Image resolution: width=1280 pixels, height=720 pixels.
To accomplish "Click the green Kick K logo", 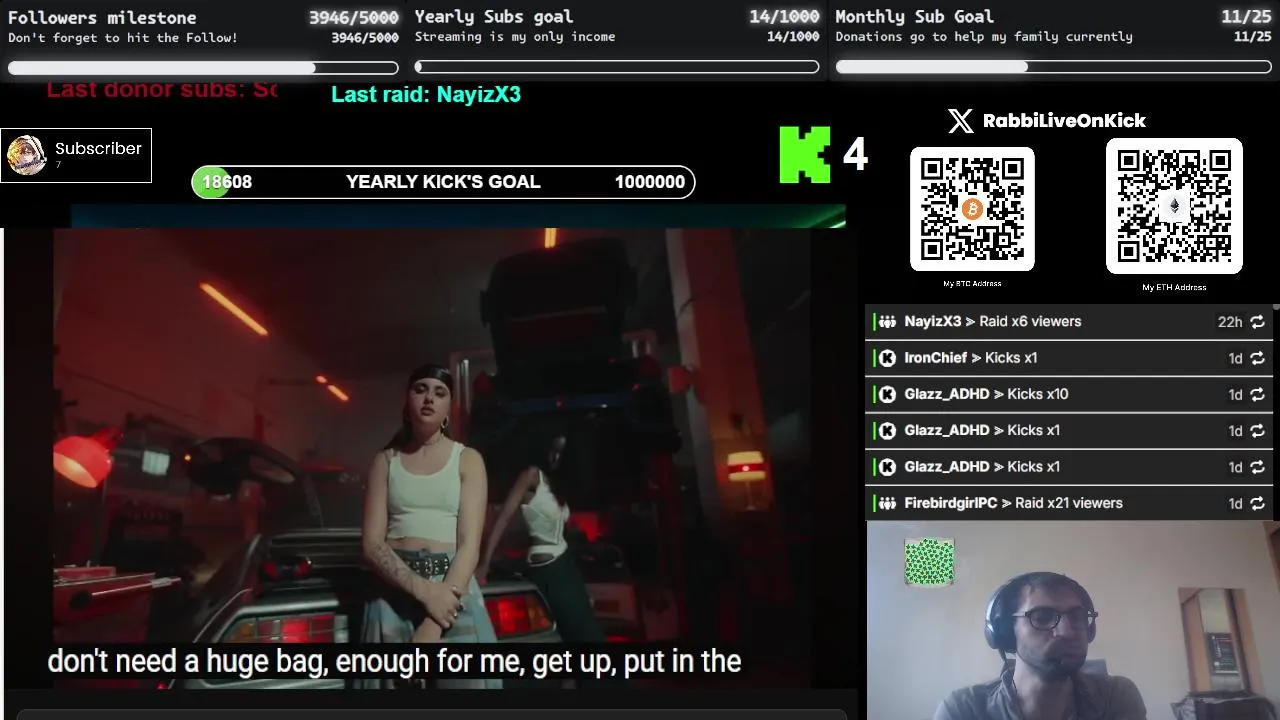I will coord(805,154).
